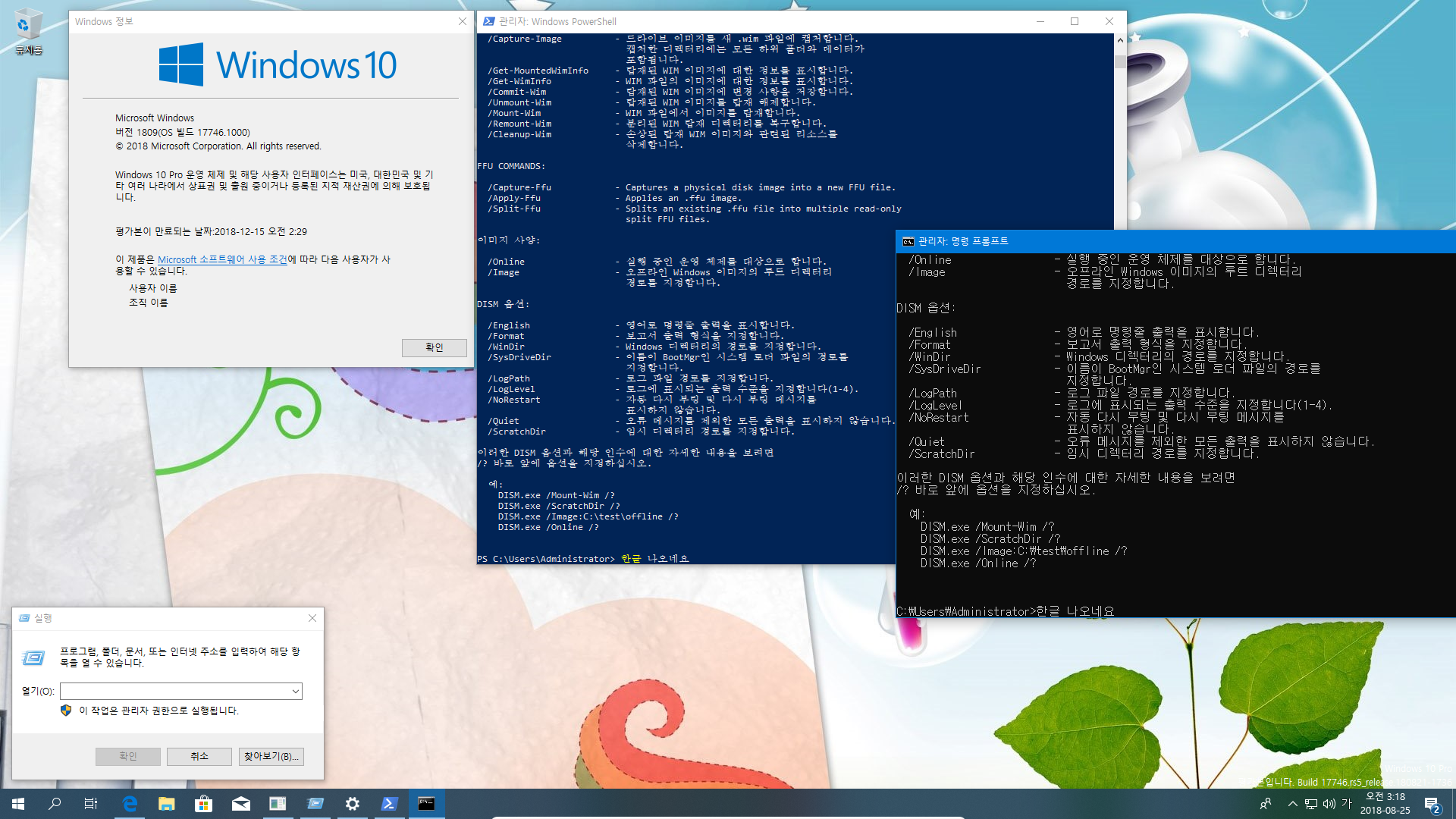Close the PowerShell window
Viewport: 1456px width, 819px height.
click(1109, 21)
